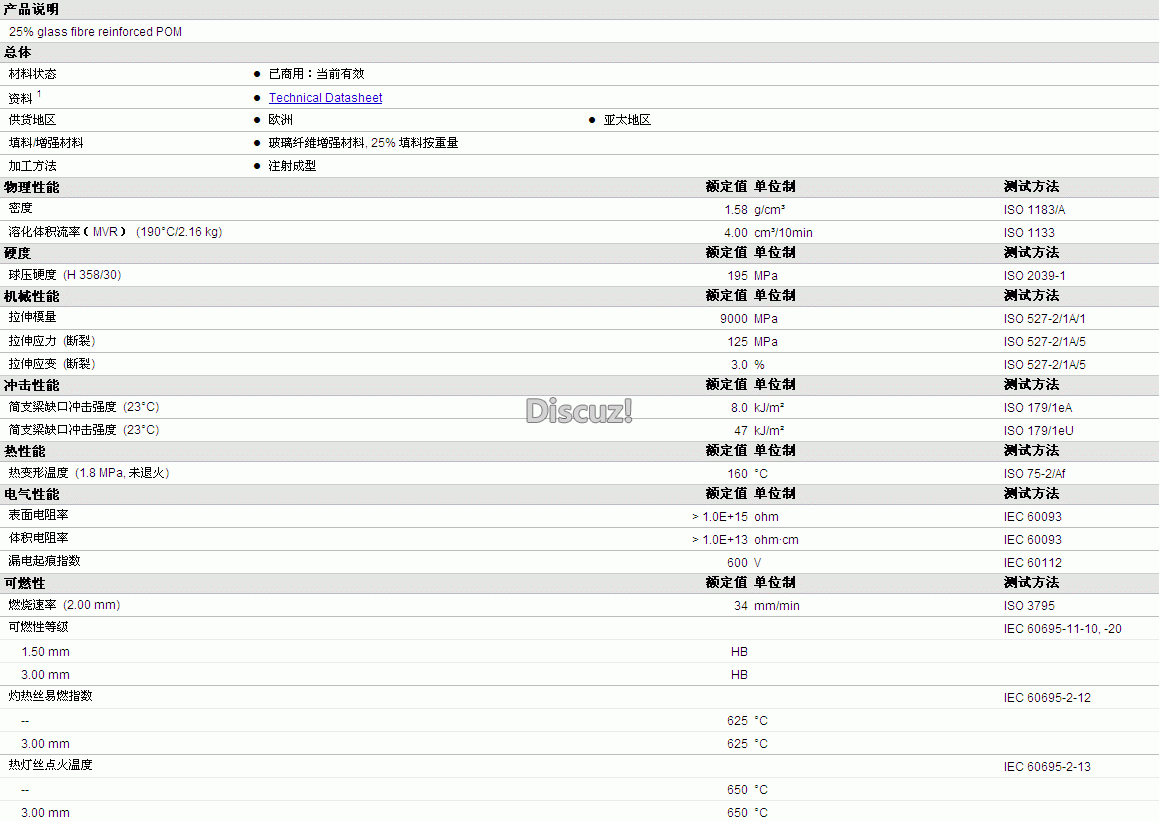Image resolution: width=1159 pixels, height=821 pixels.
Task: Open the Technical Datasheet link
Action: click(x=325, y=98)
